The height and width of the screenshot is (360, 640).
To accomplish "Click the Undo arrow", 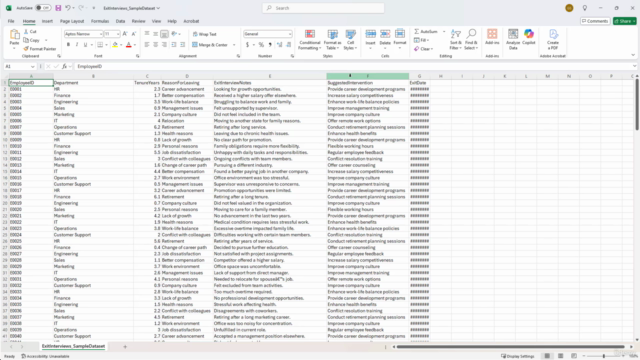I will (68, 8).
